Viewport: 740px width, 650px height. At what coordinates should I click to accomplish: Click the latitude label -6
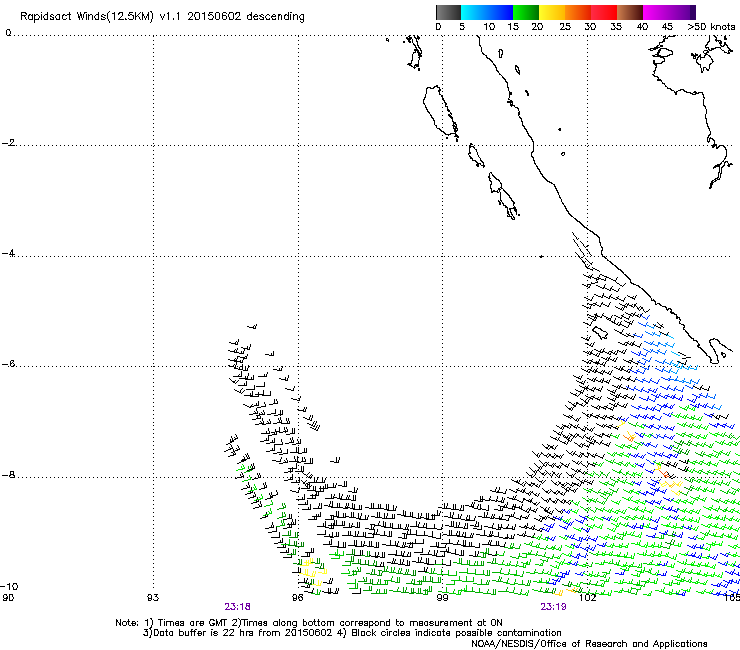click(x=9, y=364)
